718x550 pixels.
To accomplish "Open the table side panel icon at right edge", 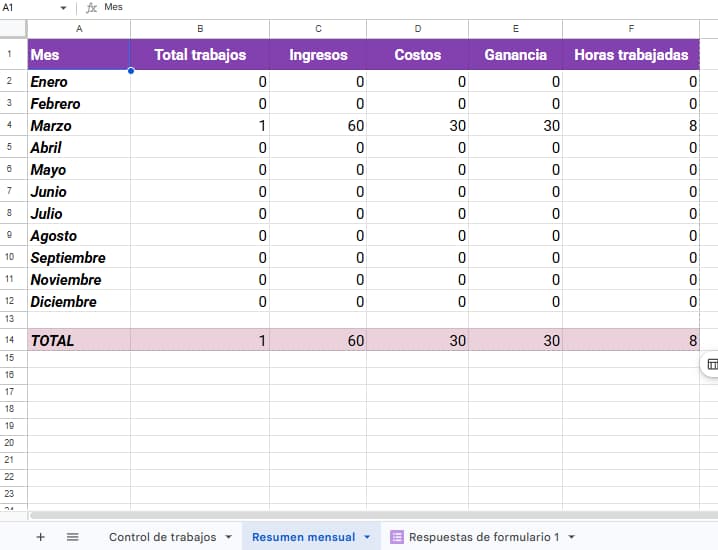I will tap(712, 364).
